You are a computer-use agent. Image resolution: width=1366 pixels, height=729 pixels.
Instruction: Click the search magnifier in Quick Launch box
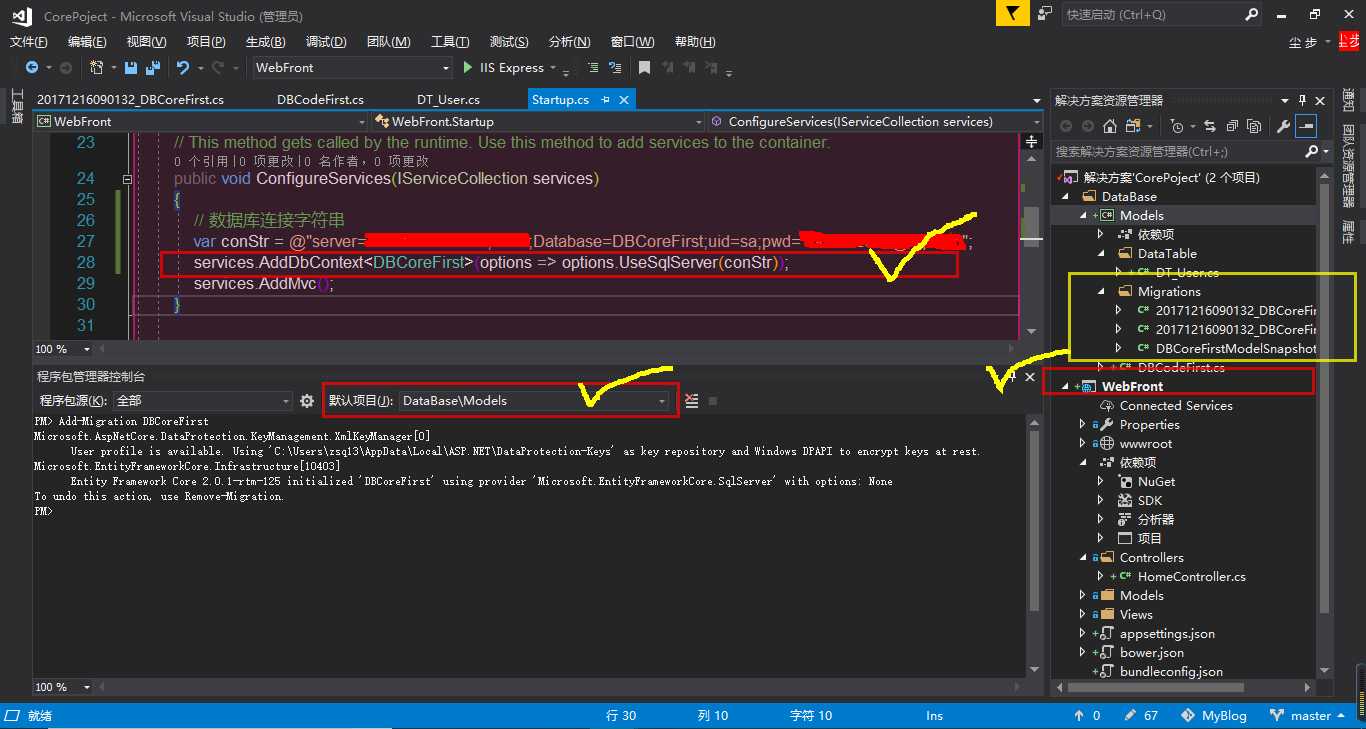pyautogui.click(x=1251, y=14)
